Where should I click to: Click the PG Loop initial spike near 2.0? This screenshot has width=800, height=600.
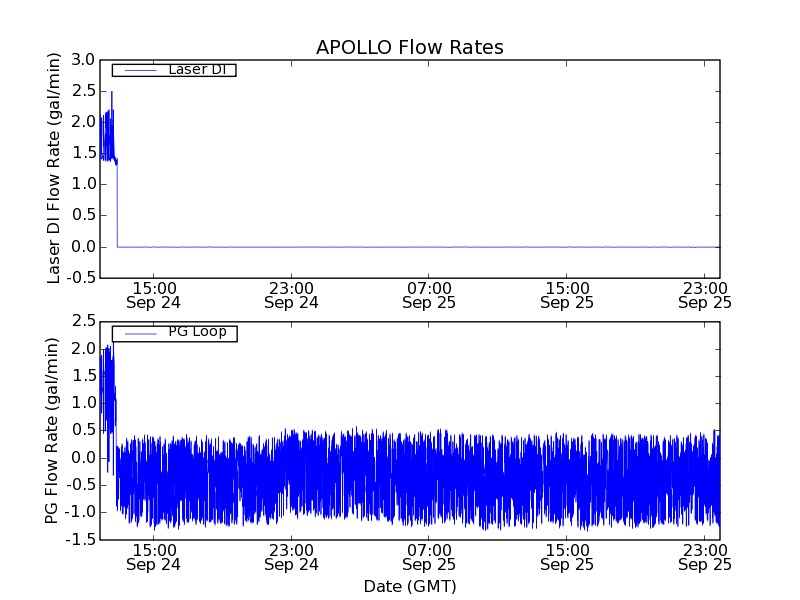(x=108, y=347)
